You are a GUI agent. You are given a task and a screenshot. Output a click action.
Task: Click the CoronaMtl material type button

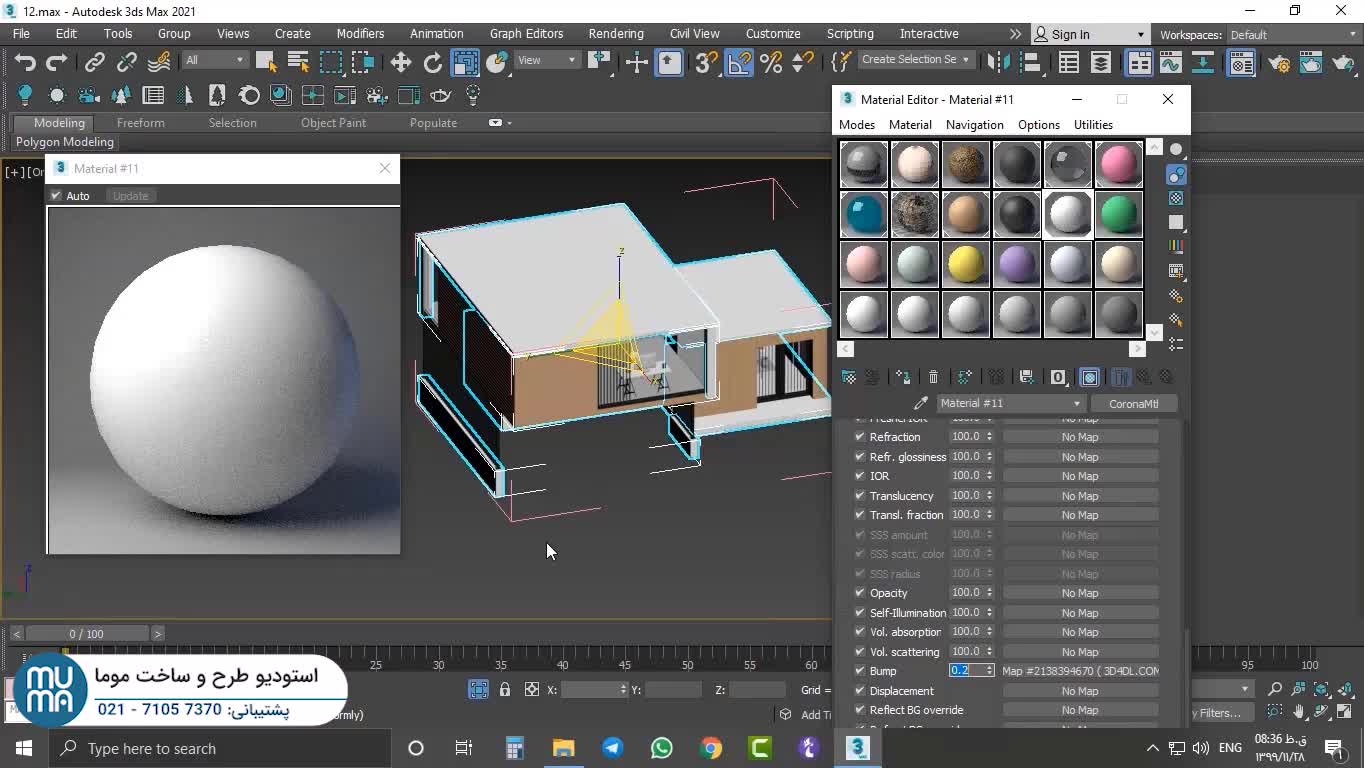click(1132, 404)
